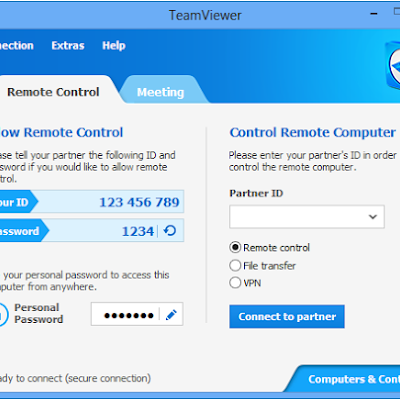The image size is (400, 400).
Task: Click the Partner ID label
Action: click(256, 193)
